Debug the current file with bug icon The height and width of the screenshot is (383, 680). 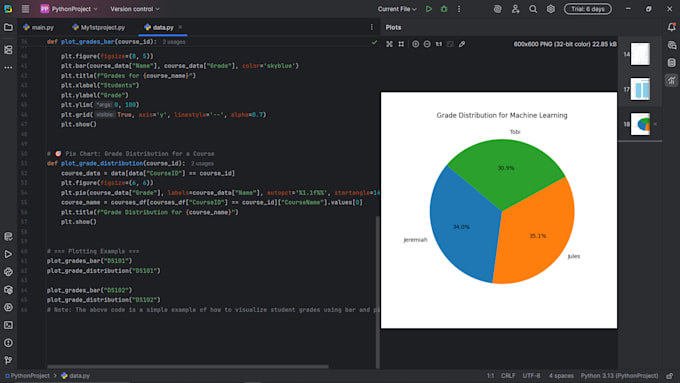444,9
